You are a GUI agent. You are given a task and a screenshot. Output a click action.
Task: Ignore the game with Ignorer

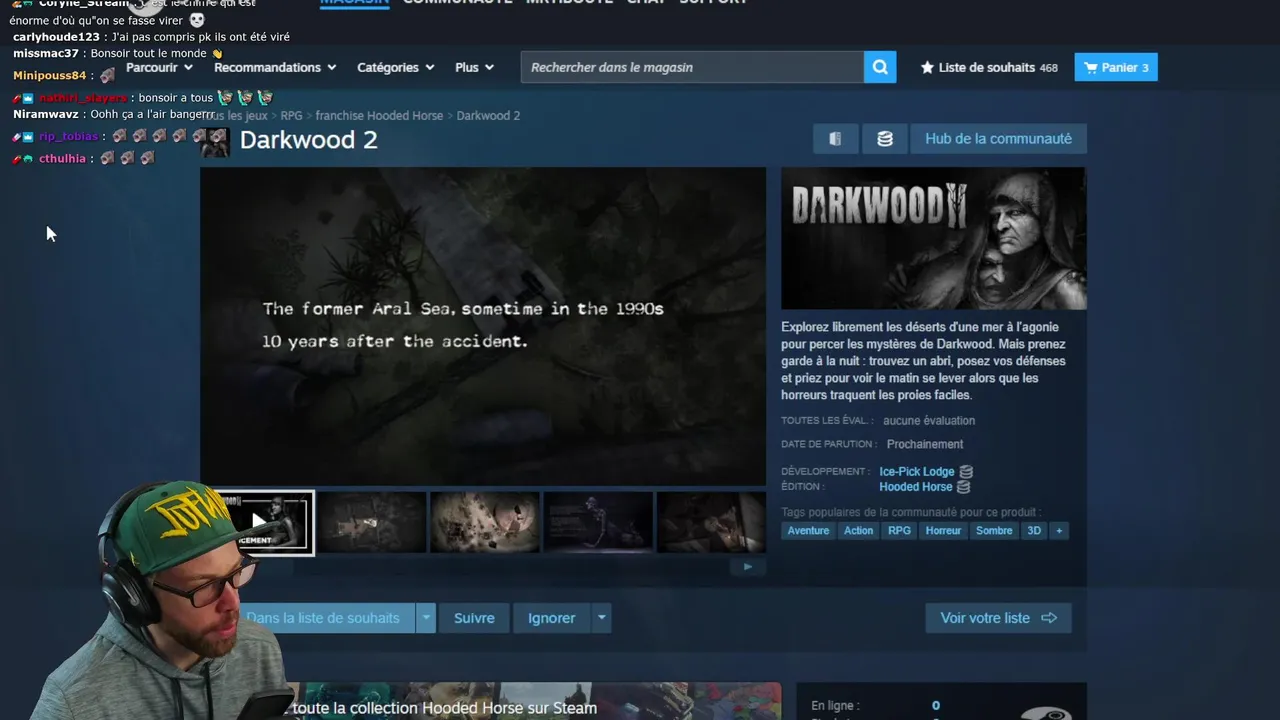pyautogui.click(x=551, y=618)
